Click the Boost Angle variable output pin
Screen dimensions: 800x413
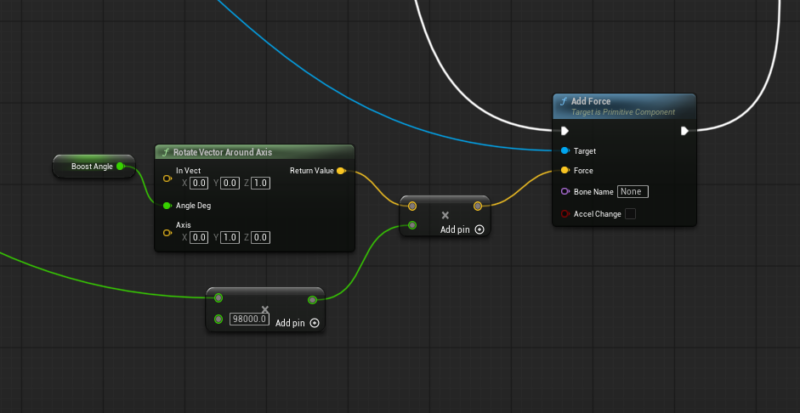pos(121,166)
